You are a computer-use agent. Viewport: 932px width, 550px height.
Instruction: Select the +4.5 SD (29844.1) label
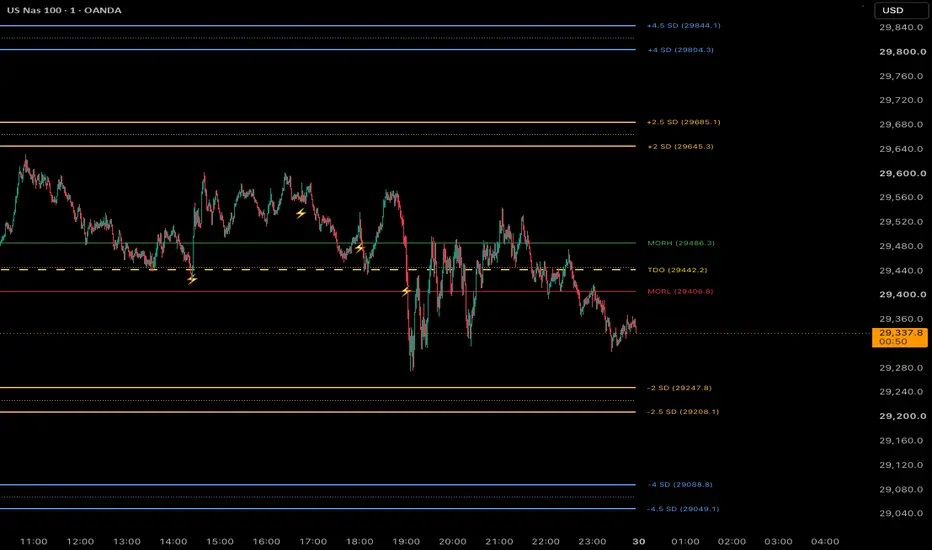tap(684, 26)
